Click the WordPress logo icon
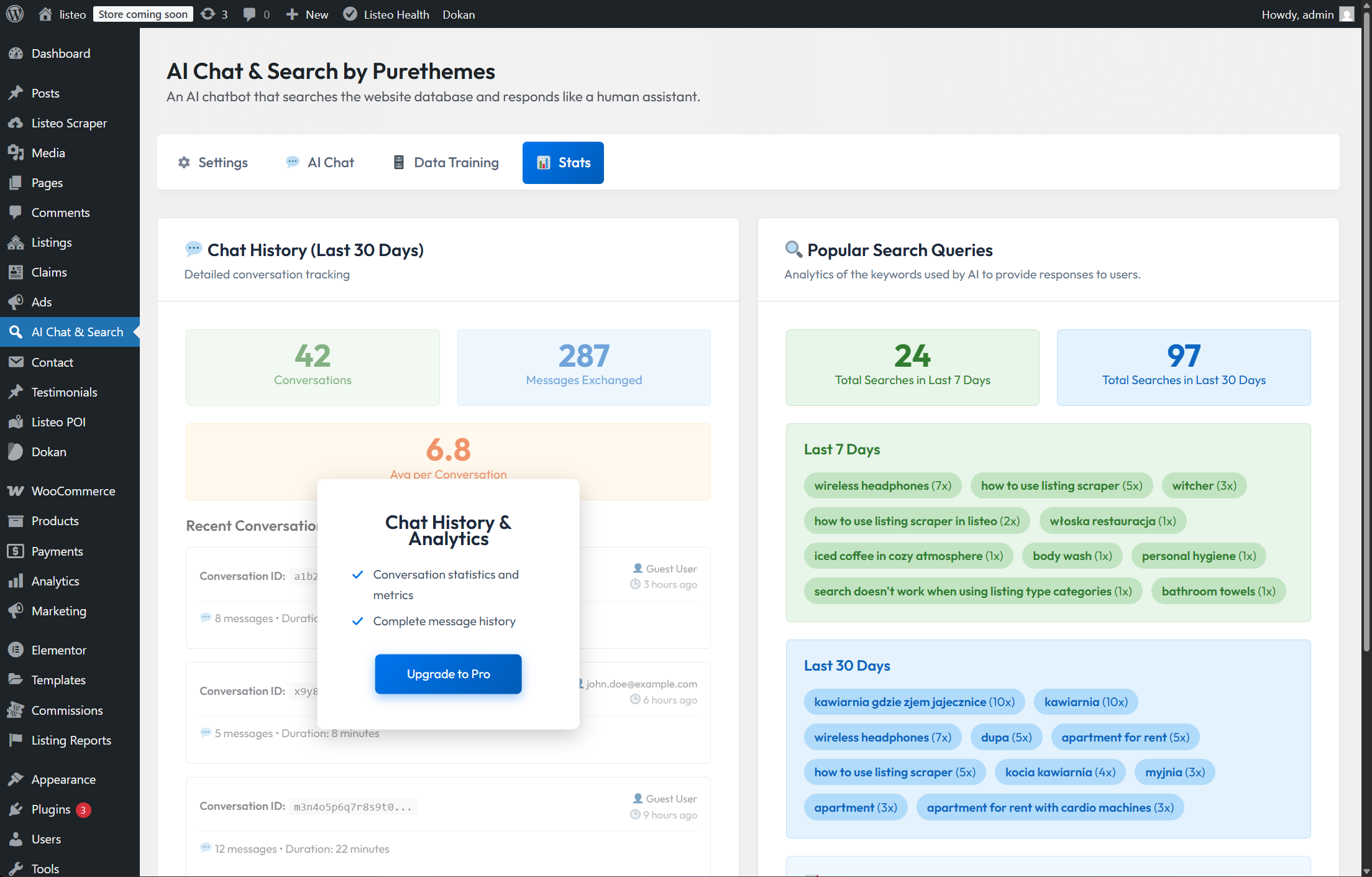 [15, 14]
